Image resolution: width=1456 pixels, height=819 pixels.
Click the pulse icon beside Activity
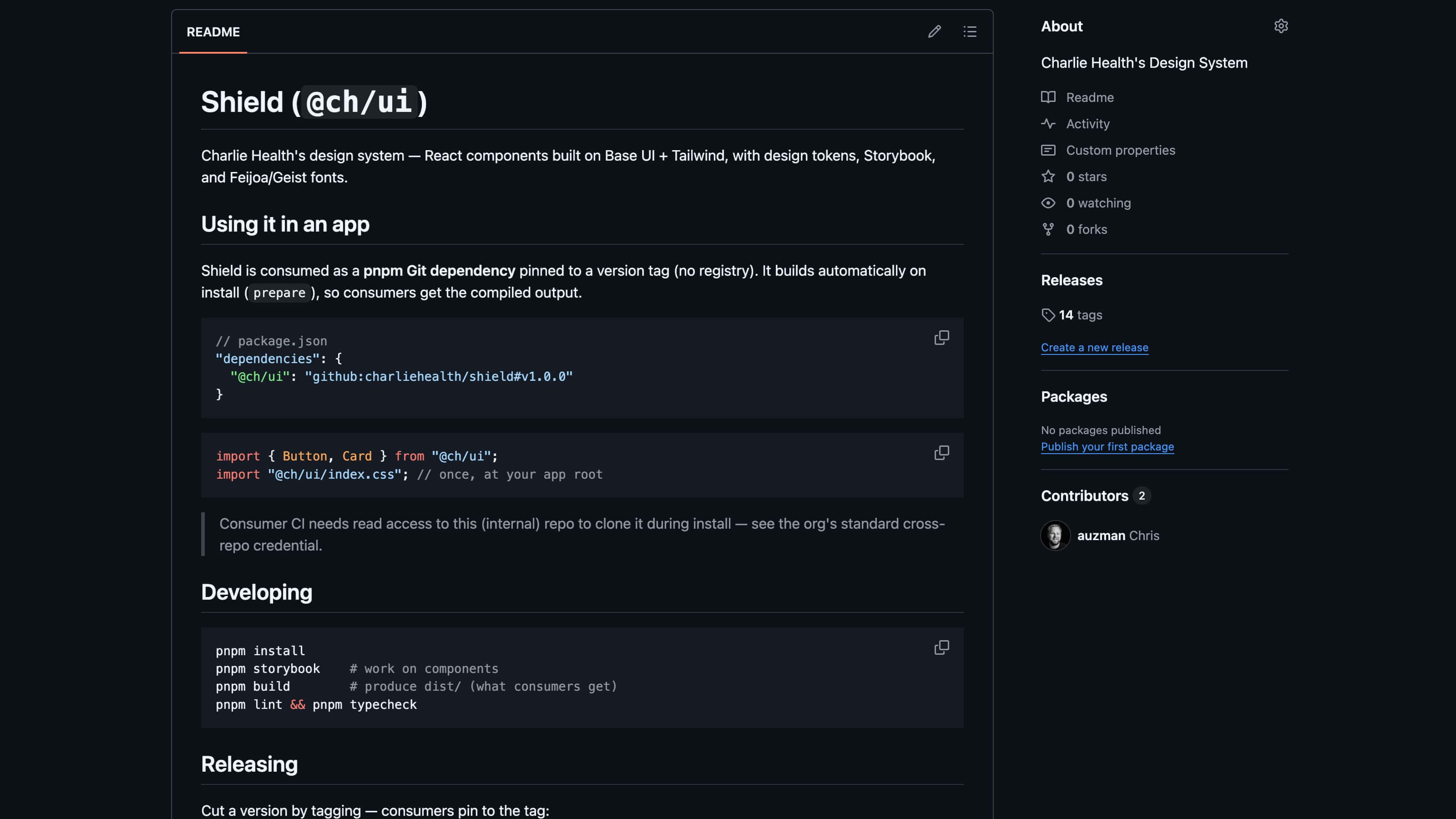click(x=1048, y=124)
